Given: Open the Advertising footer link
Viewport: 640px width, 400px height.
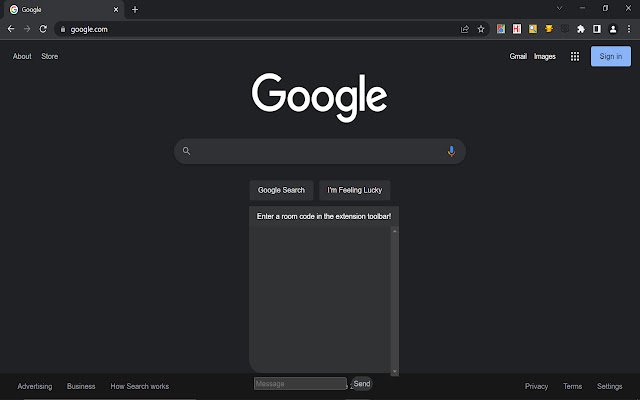Looking at the screenshot, I should (35, 386).
